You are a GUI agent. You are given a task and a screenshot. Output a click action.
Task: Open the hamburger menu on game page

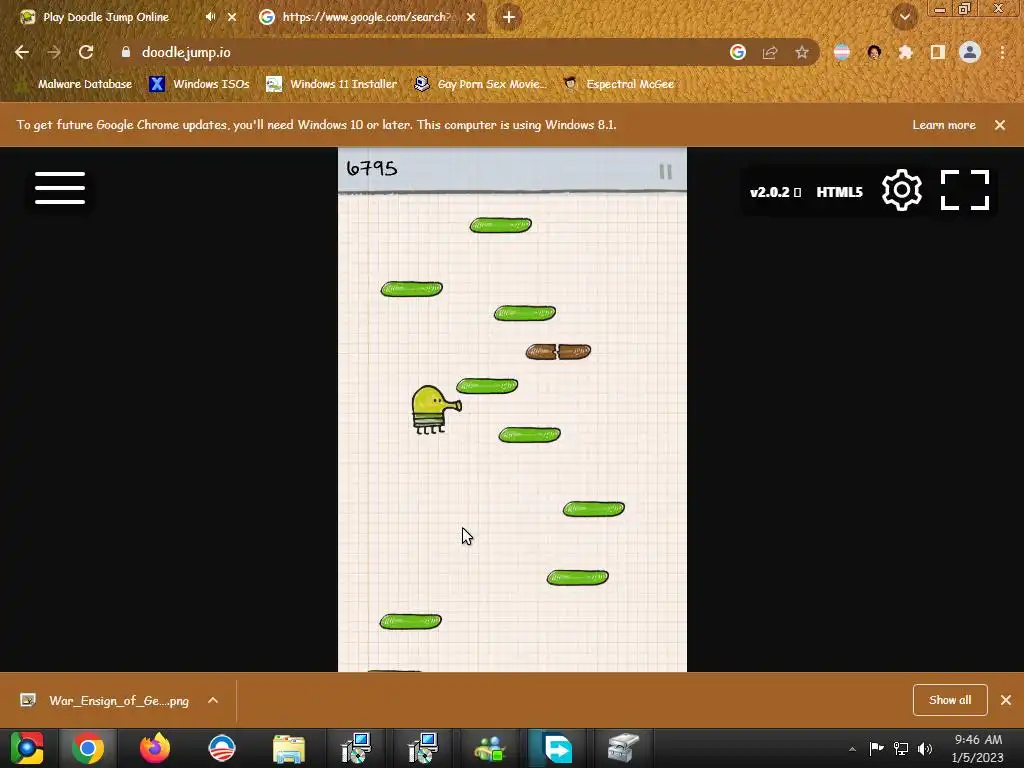pyautogui.click(x=59, y=188)
